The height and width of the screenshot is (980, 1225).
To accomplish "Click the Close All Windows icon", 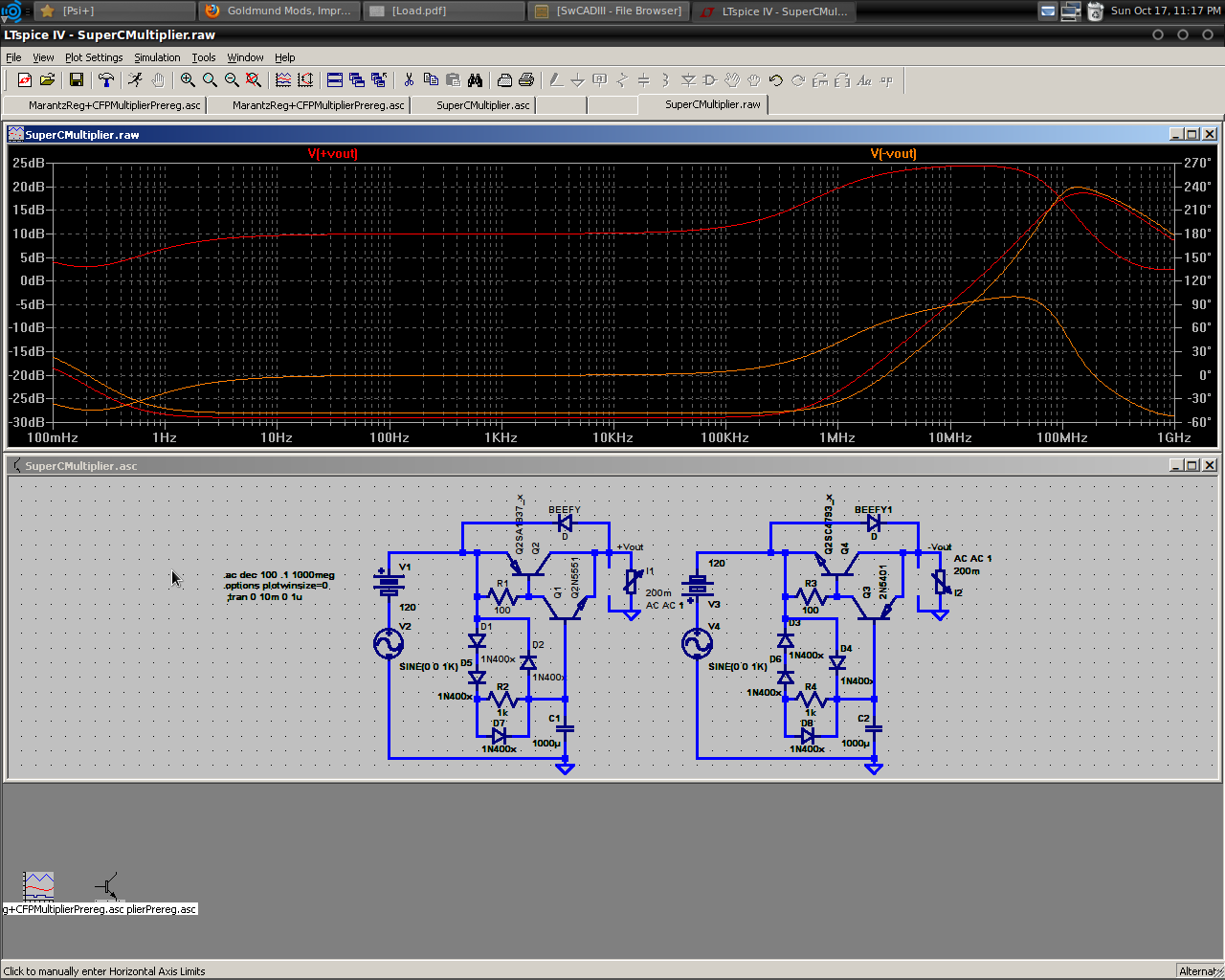I will (x=379, y=80).
